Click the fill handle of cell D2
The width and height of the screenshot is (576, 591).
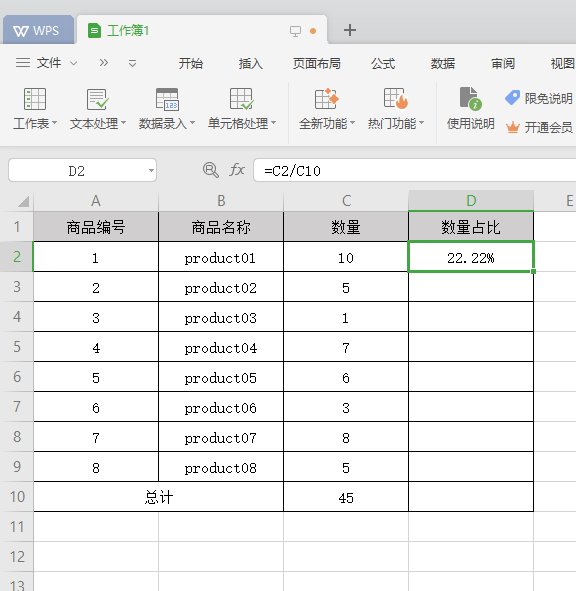tap(533, 271)
